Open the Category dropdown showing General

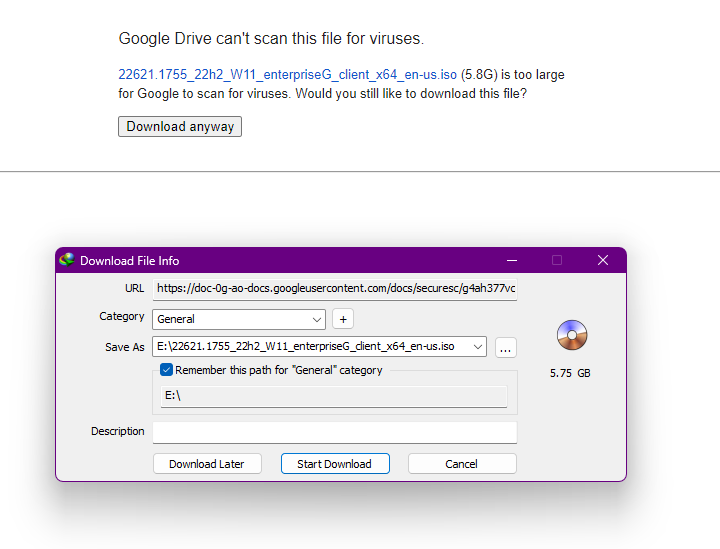coord(239,319)
